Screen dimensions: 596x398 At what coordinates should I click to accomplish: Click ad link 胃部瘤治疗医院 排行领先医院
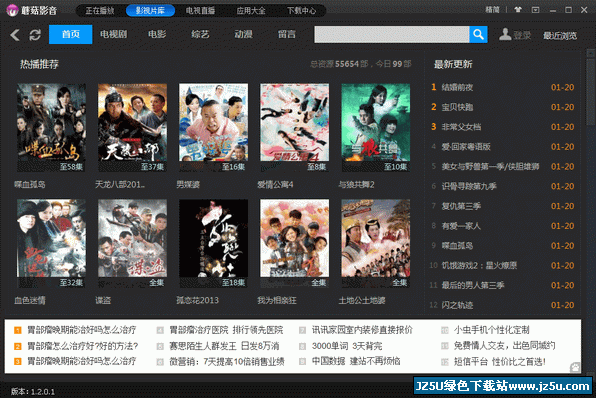226,330
